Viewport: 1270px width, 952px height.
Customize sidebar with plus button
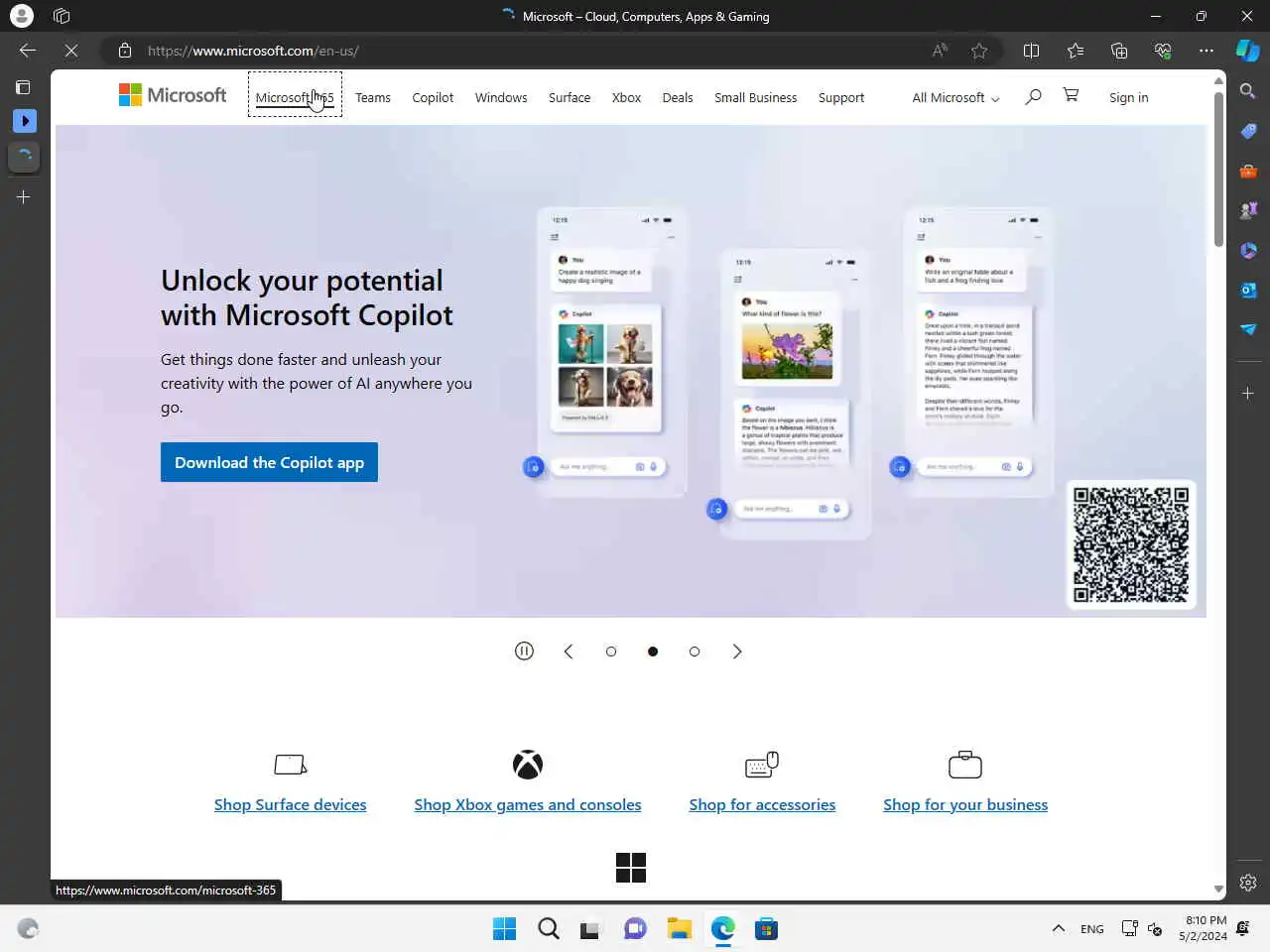1248,394
